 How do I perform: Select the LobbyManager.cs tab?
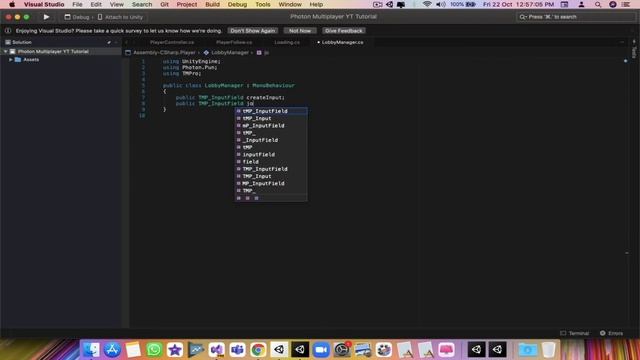click(342, 42)
